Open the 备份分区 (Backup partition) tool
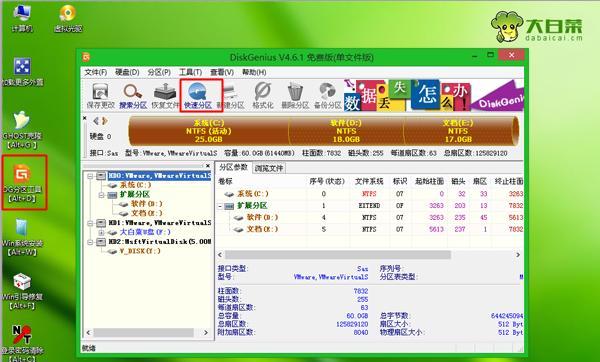 tap(328, 96)
